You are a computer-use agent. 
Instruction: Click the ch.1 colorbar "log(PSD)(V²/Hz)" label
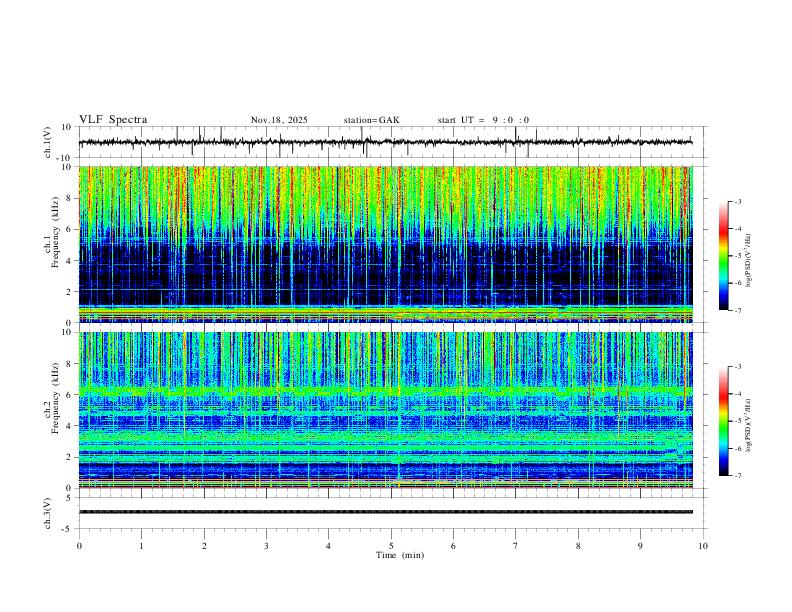click(x=749, y=261)
